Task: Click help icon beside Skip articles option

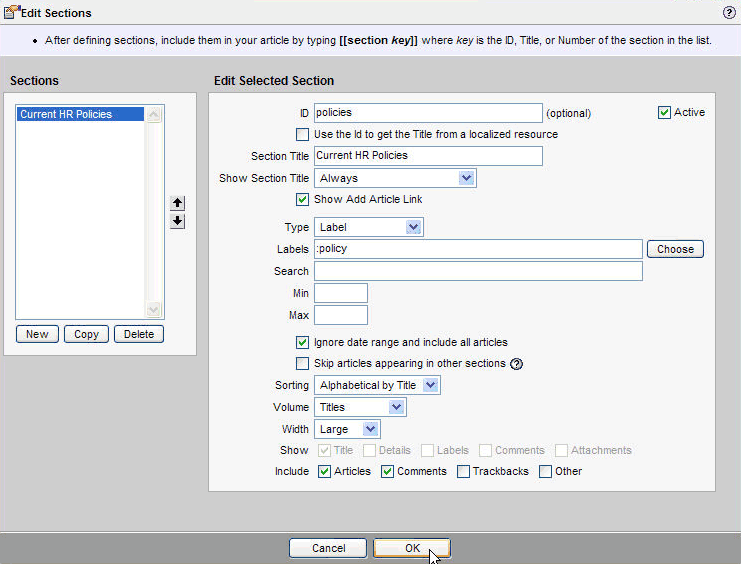Action: (517, 364)
